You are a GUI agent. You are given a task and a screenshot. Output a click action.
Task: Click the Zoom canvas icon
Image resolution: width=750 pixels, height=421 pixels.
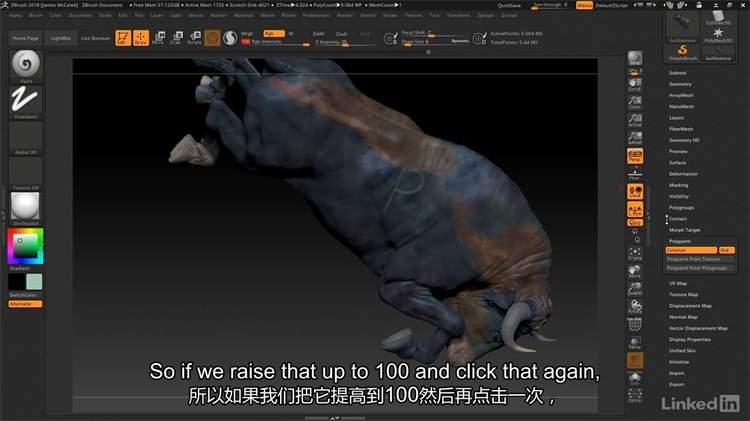coord(635,102)
